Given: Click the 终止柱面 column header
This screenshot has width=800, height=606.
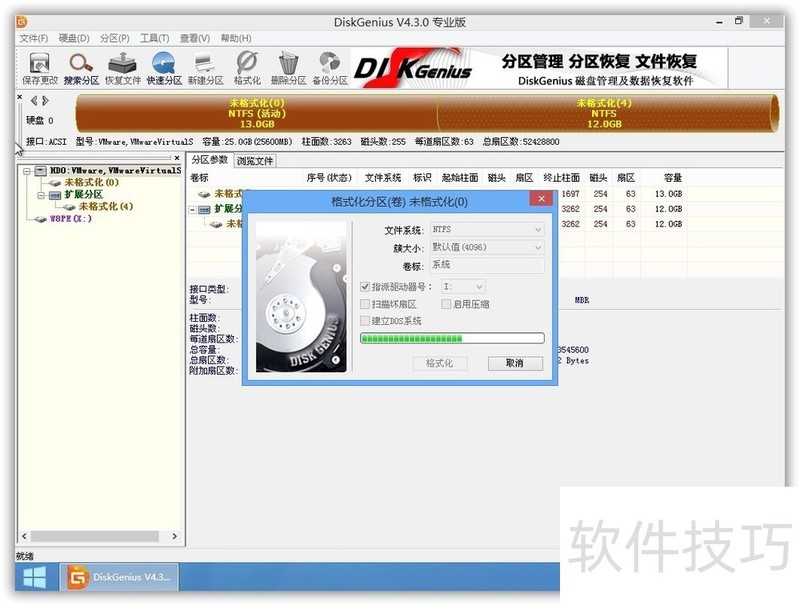Looking at the screenshot, I should [561, 178].
